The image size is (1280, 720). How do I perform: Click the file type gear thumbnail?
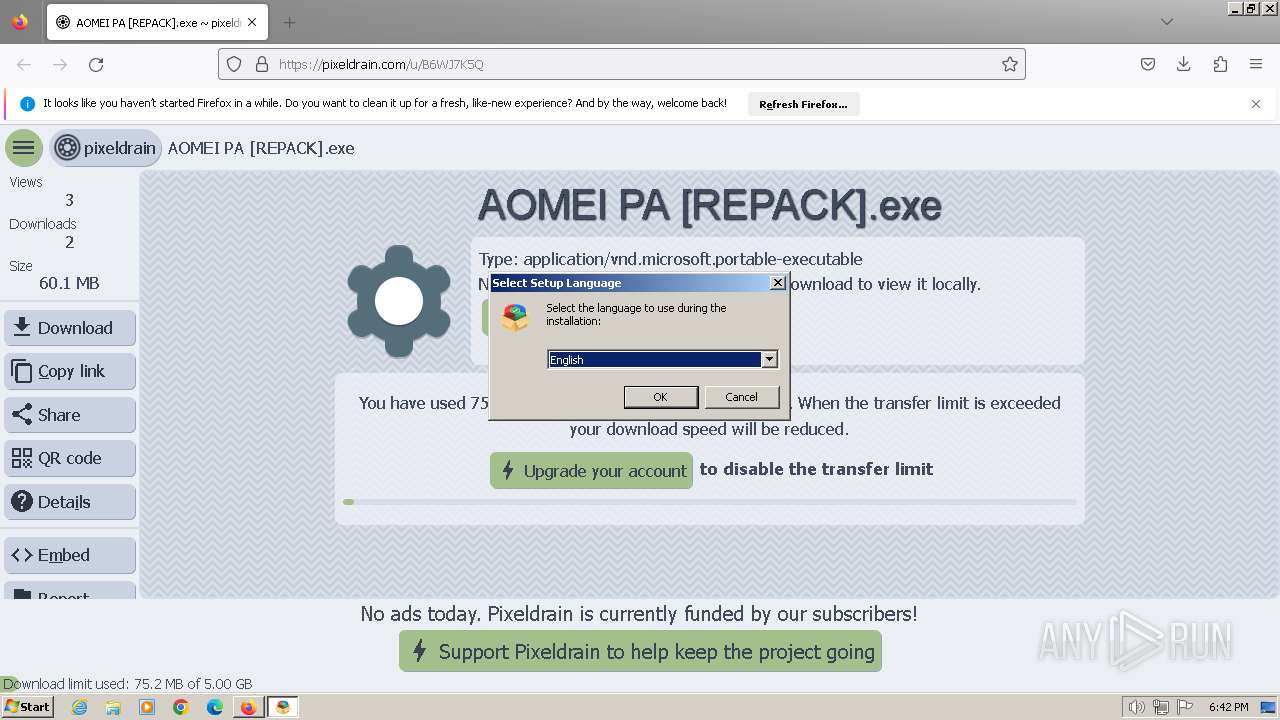pos(399,301)
